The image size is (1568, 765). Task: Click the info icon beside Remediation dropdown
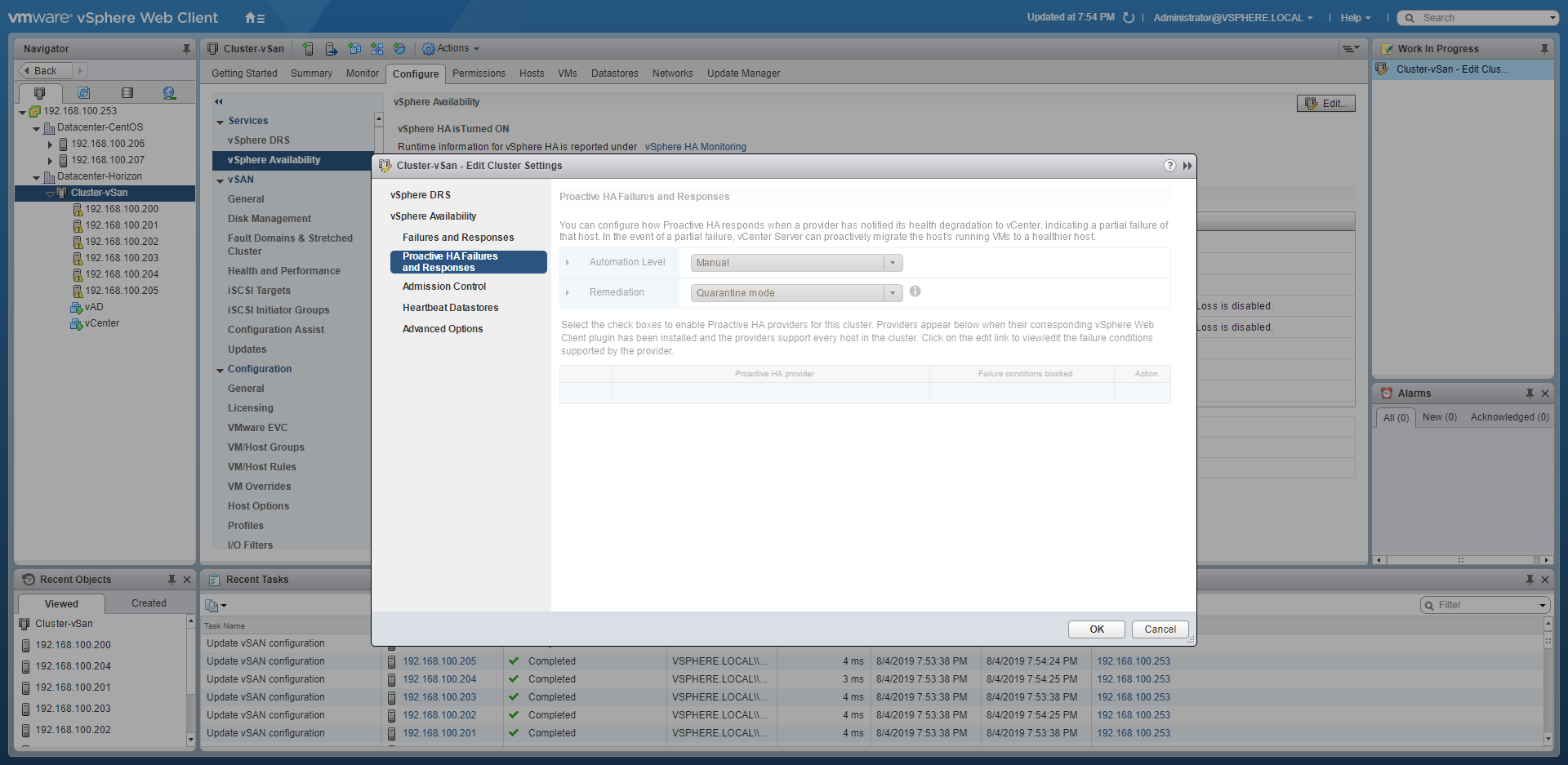point(915,291)
